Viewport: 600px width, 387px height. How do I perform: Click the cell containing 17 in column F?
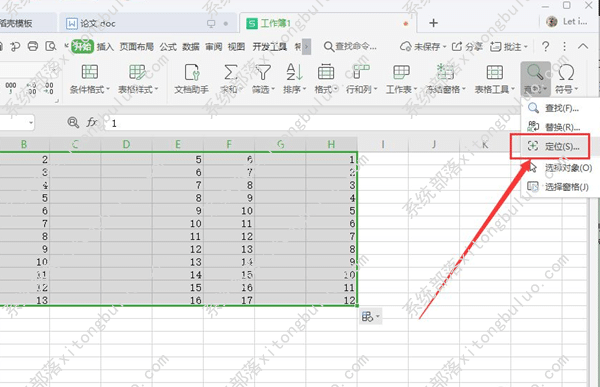point(229,300)
